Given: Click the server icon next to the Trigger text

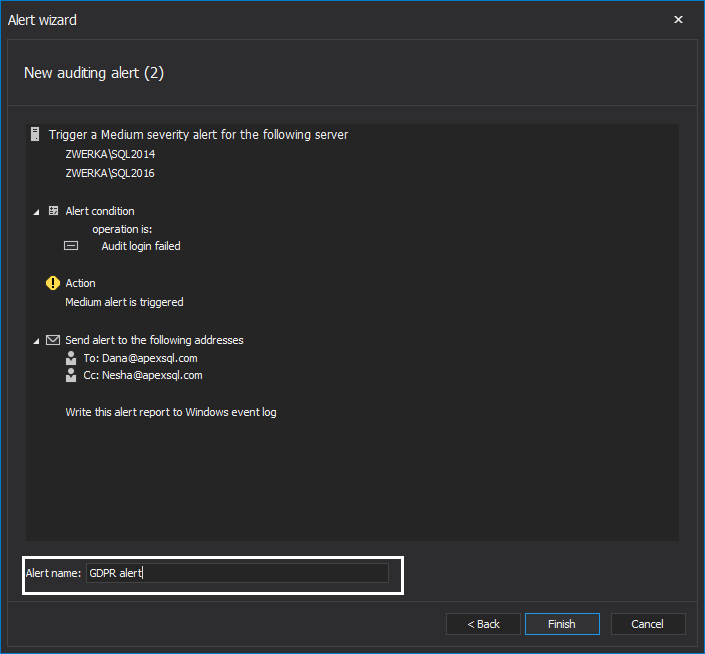Looking at the screenshot, I should pyautogui.click(x=35, y=134).
